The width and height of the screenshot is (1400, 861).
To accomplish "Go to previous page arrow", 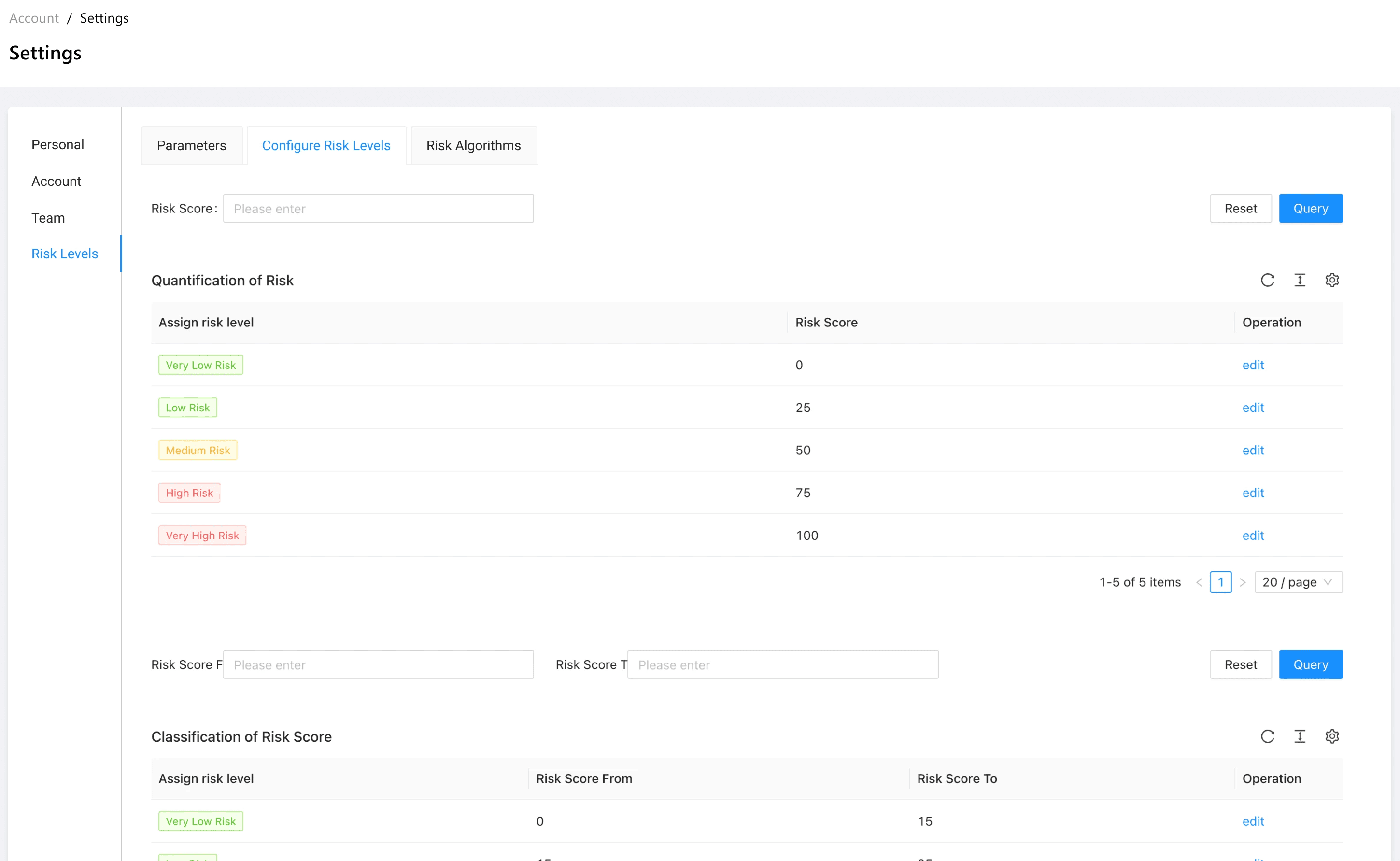I will (1199, 582).
